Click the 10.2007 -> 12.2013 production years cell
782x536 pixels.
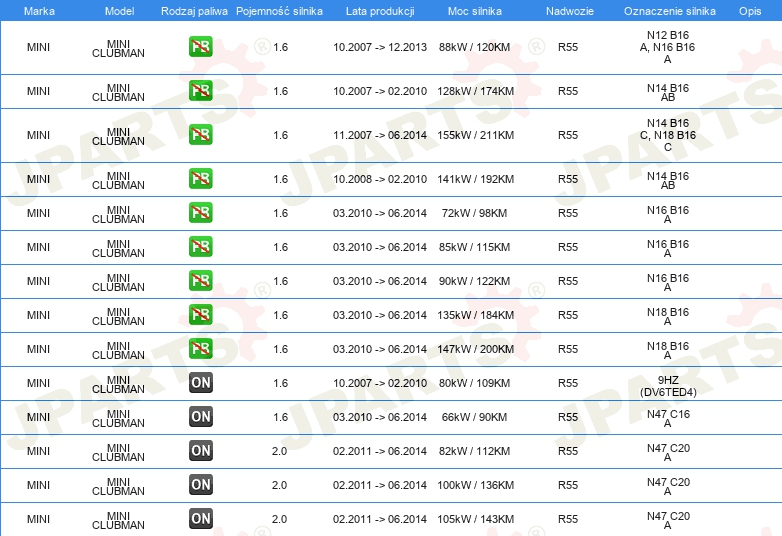click(380, 47)
